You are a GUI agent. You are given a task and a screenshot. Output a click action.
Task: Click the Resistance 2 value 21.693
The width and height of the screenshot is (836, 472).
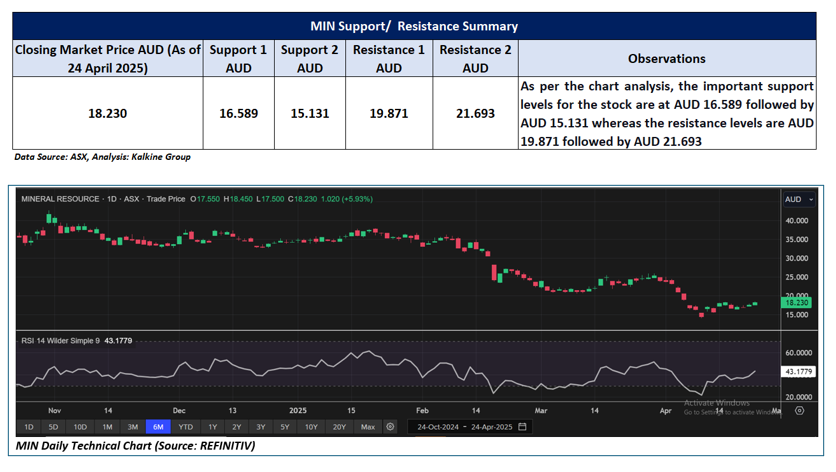(x=475, y=113)
